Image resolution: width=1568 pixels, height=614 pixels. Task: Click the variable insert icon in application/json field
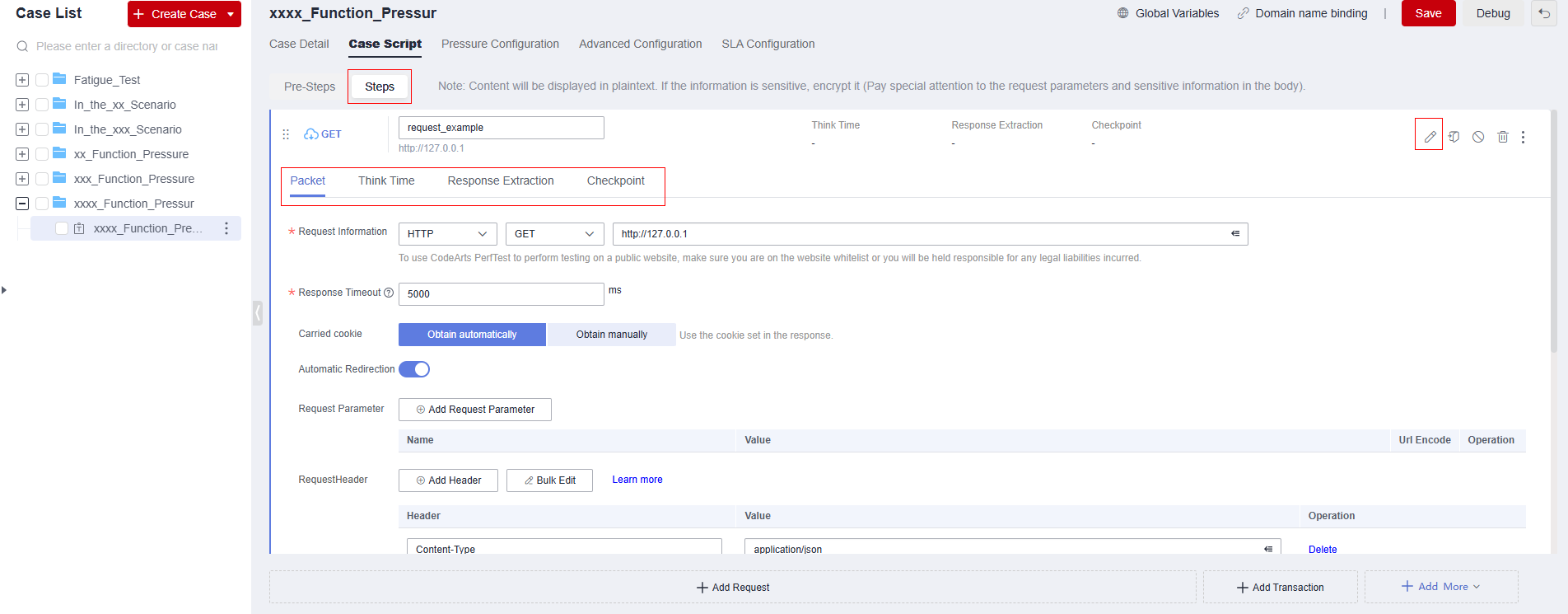tap(1268, 549)
